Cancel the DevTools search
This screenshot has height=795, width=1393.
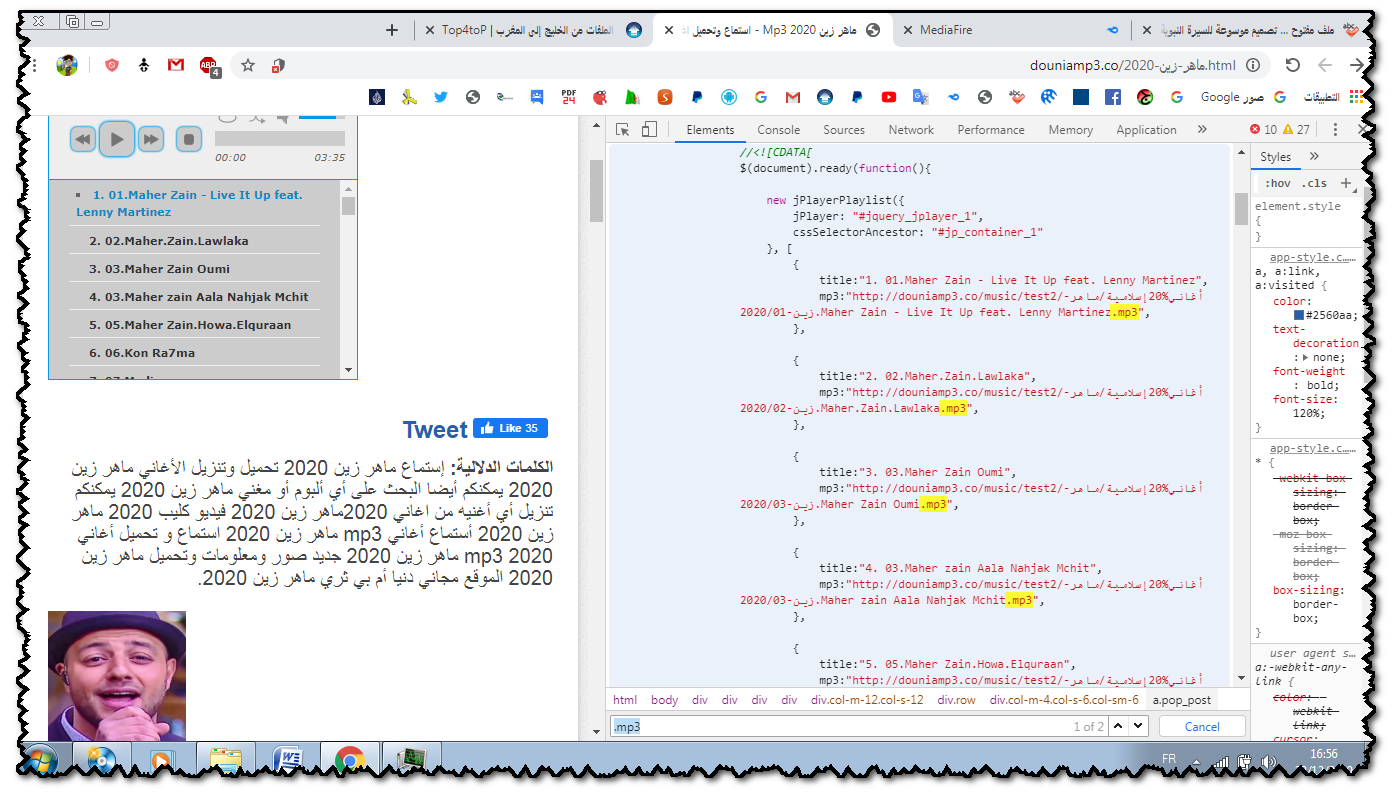1202,727
